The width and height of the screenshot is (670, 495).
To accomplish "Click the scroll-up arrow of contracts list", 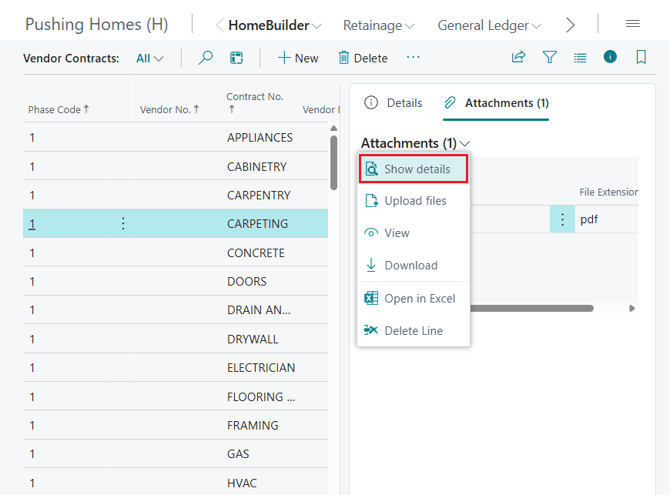I will pos(334,128).
